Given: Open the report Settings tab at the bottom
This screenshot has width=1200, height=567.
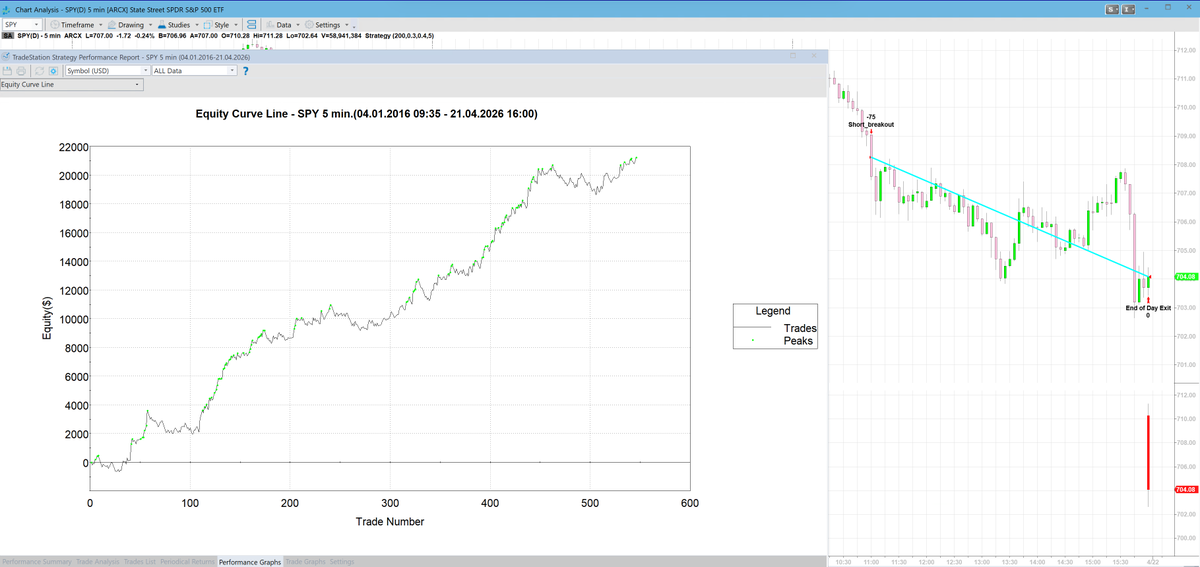Looking at the screenshot, I should click(342, 562).
